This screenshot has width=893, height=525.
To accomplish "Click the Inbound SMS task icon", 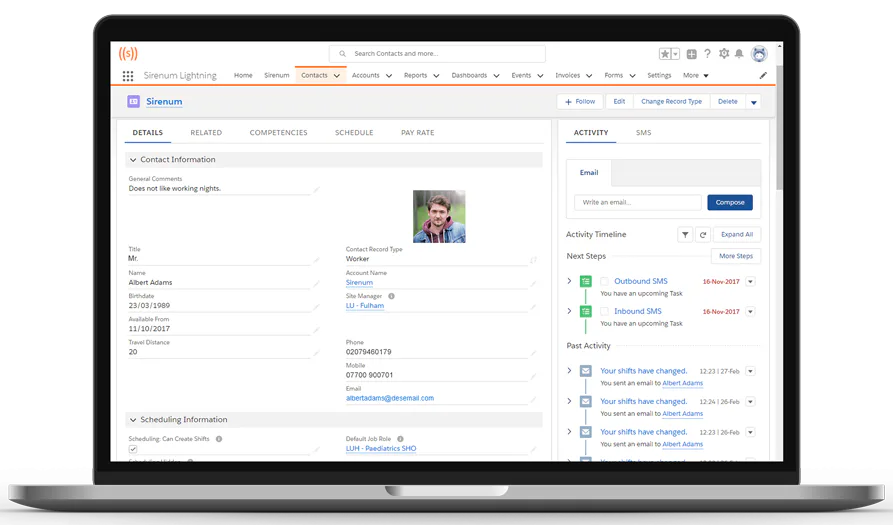I will pyautogui.click(x=585, y=311).
